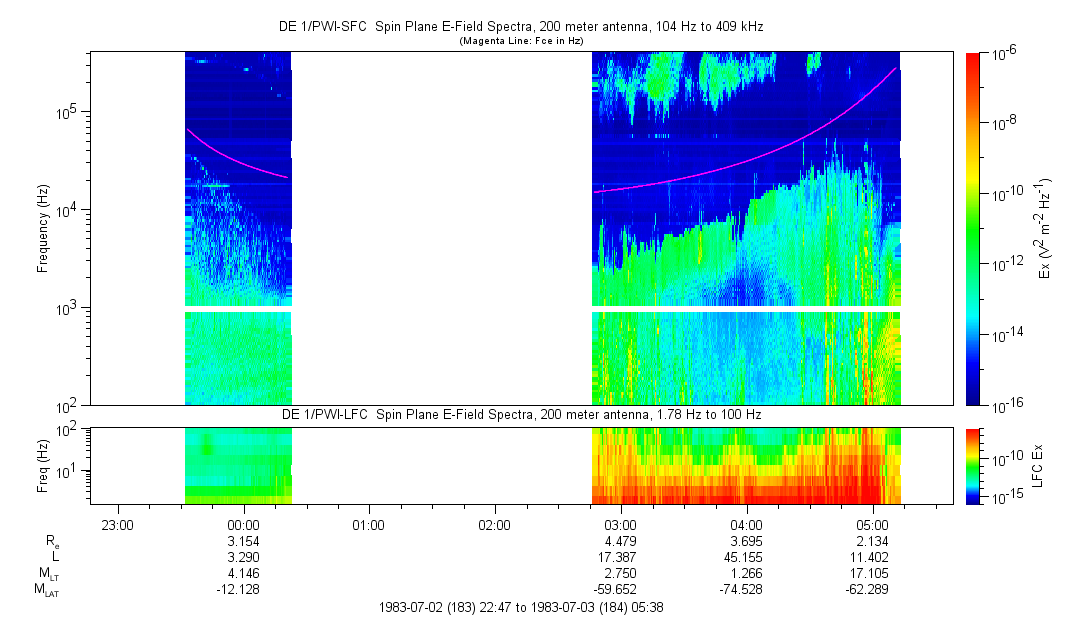The height and width of the screenshot is (620, 1083).
Task: Select the 00:00 time tick label
Action: [244, 524]
